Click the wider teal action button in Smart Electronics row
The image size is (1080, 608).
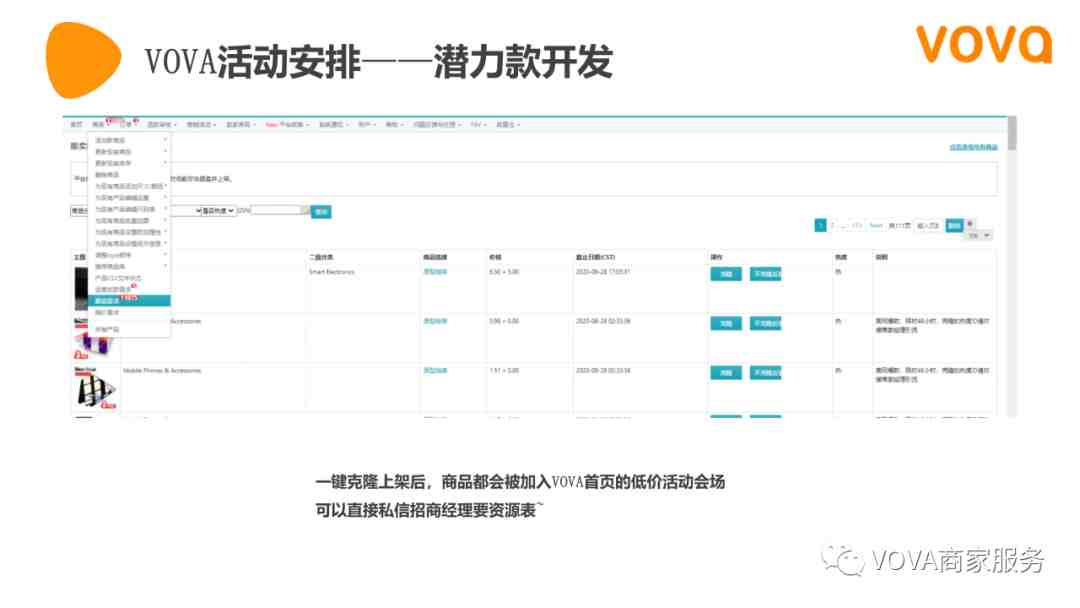tap(765, 274)
